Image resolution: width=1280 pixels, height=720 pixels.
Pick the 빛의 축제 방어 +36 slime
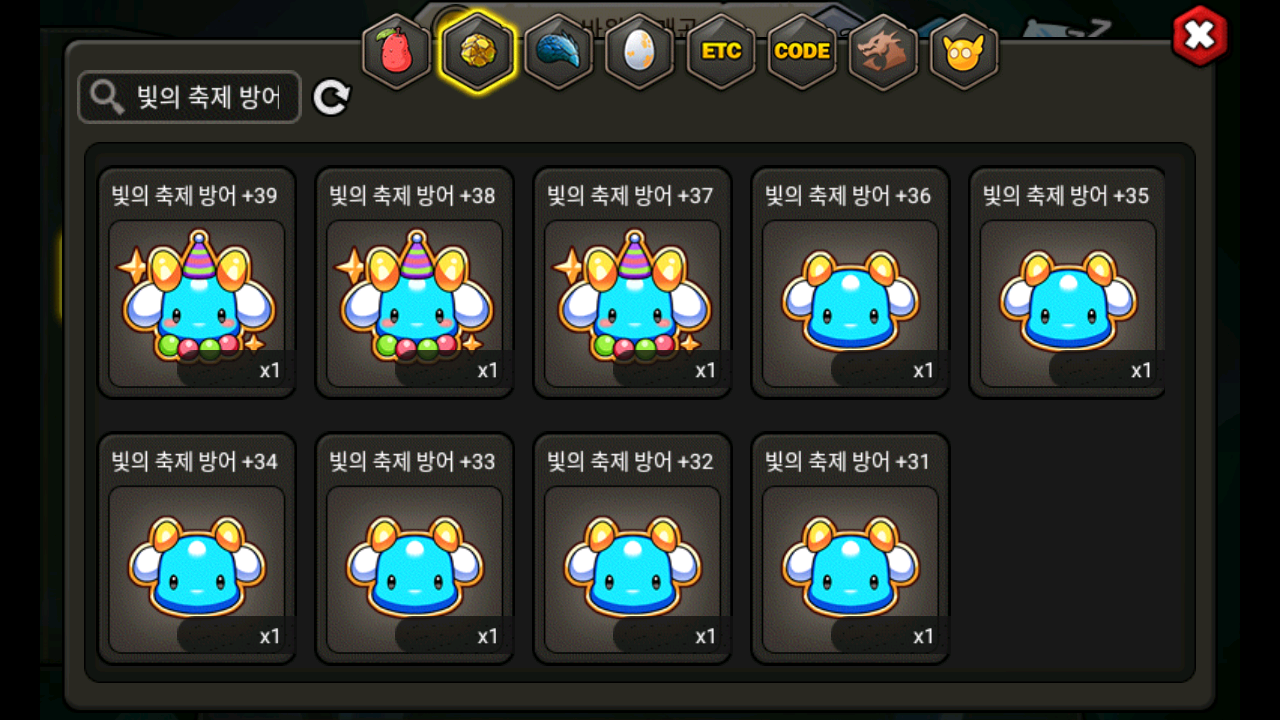click(x=851, y=283)
